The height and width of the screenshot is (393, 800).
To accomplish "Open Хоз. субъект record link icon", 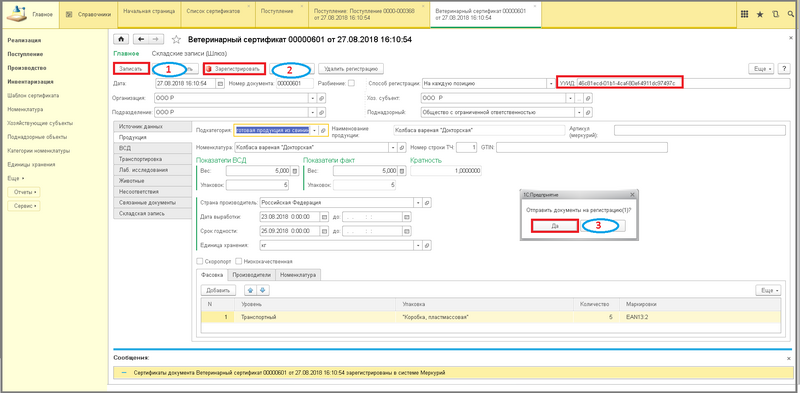I will pos(588,98).
